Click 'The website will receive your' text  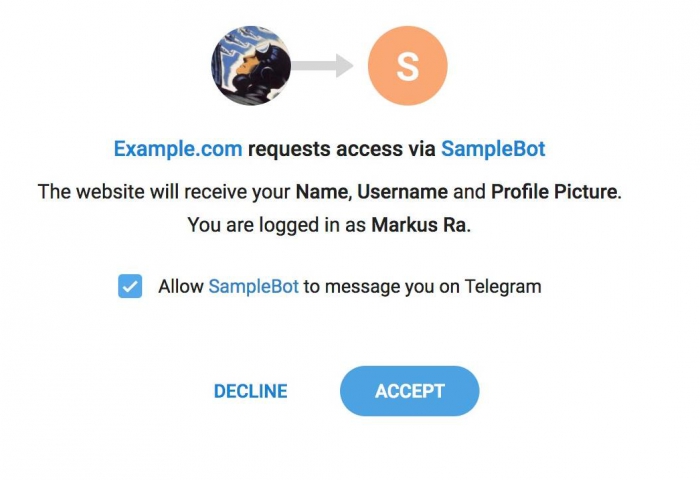(x=164, y=191)
